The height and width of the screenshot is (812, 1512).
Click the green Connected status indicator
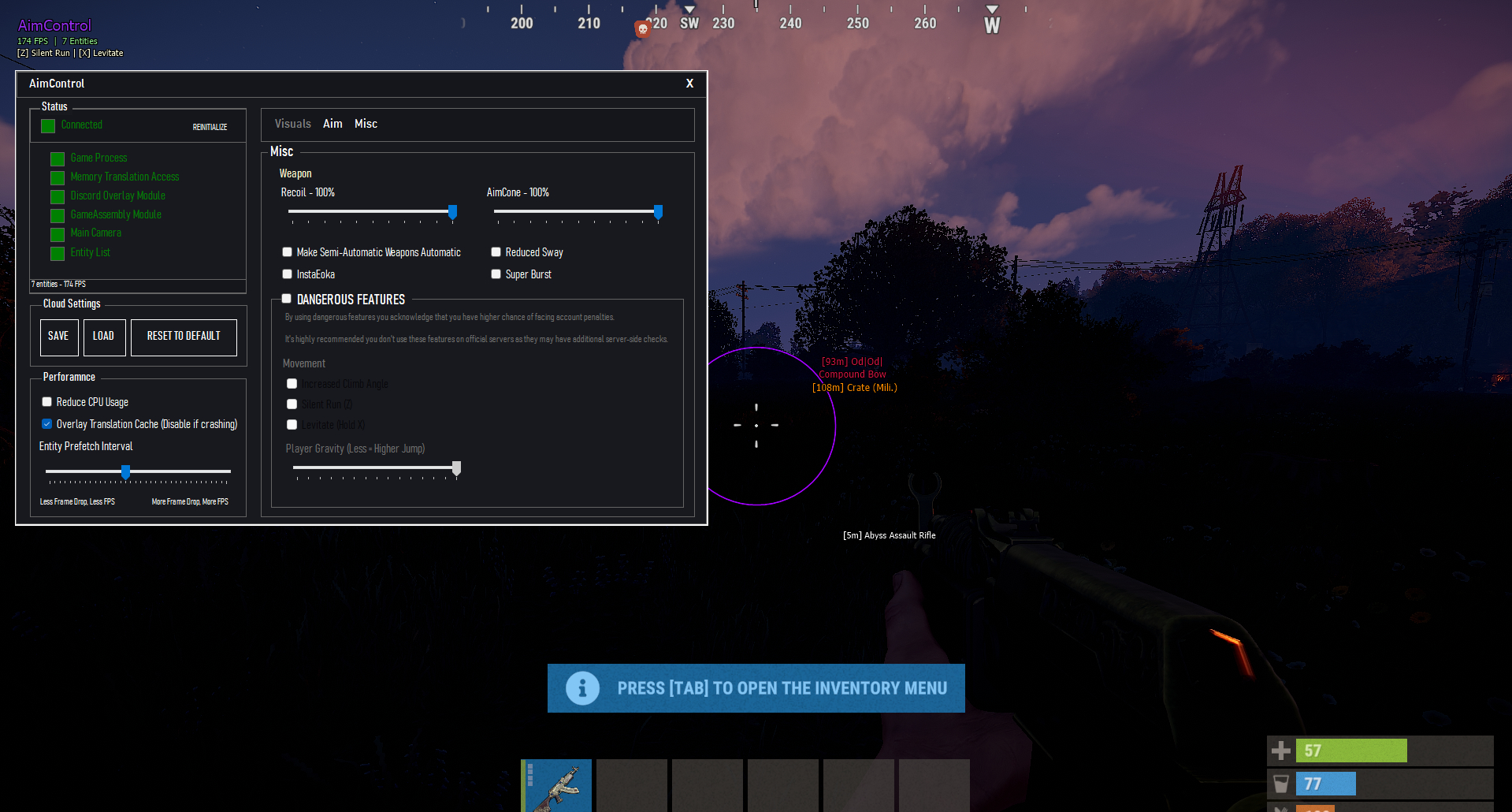pos(48,126)
